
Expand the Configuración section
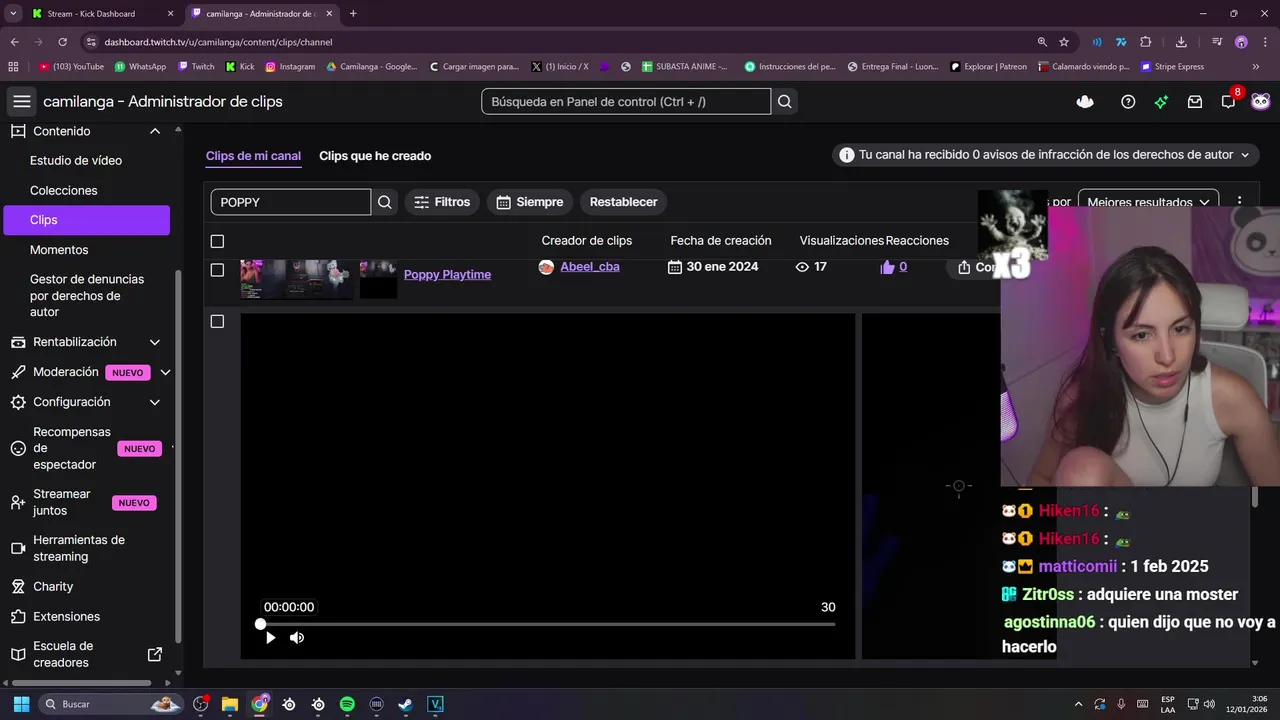point(155,402)
